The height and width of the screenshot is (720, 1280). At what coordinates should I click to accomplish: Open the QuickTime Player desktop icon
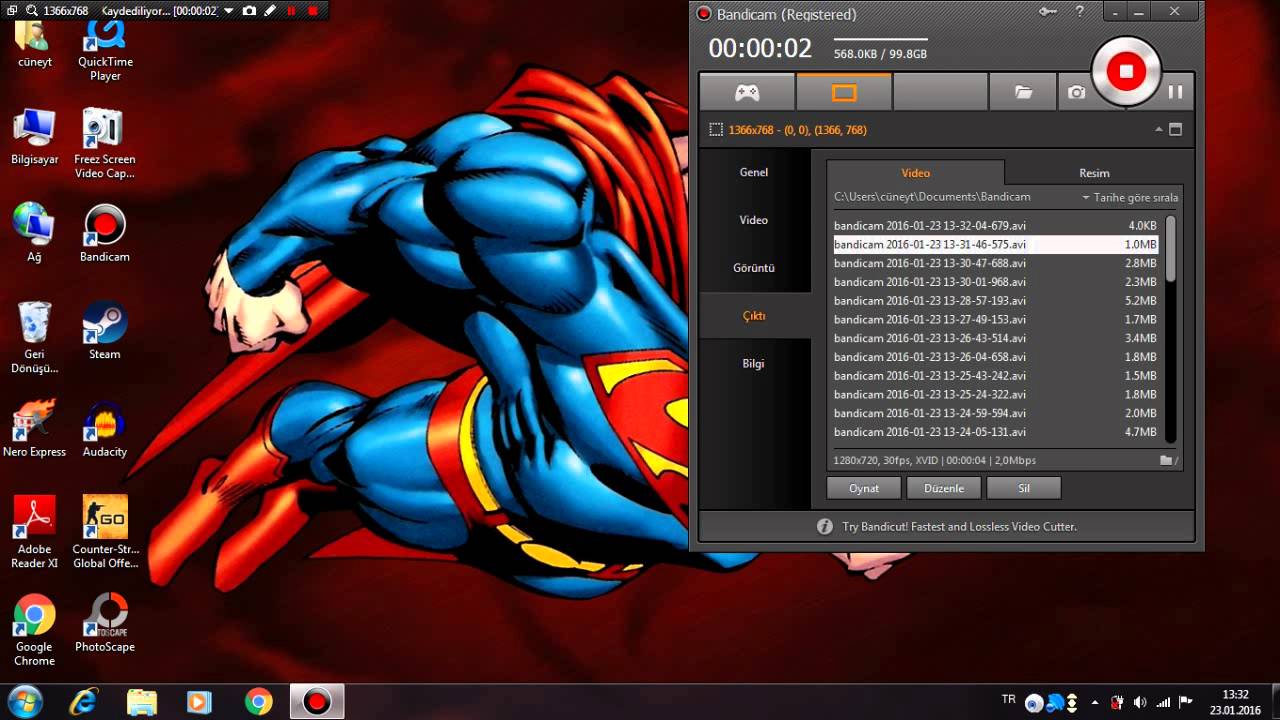[x=105, y=50]
